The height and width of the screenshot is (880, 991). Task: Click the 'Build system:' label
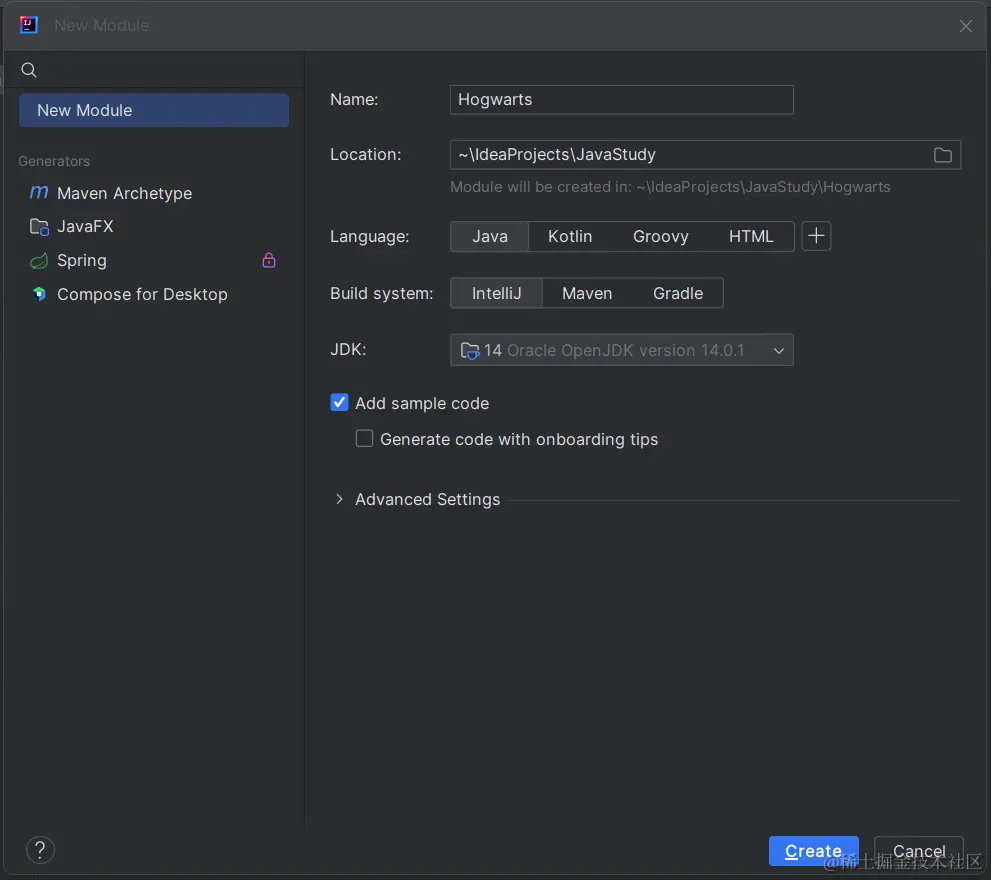[382, 293]
